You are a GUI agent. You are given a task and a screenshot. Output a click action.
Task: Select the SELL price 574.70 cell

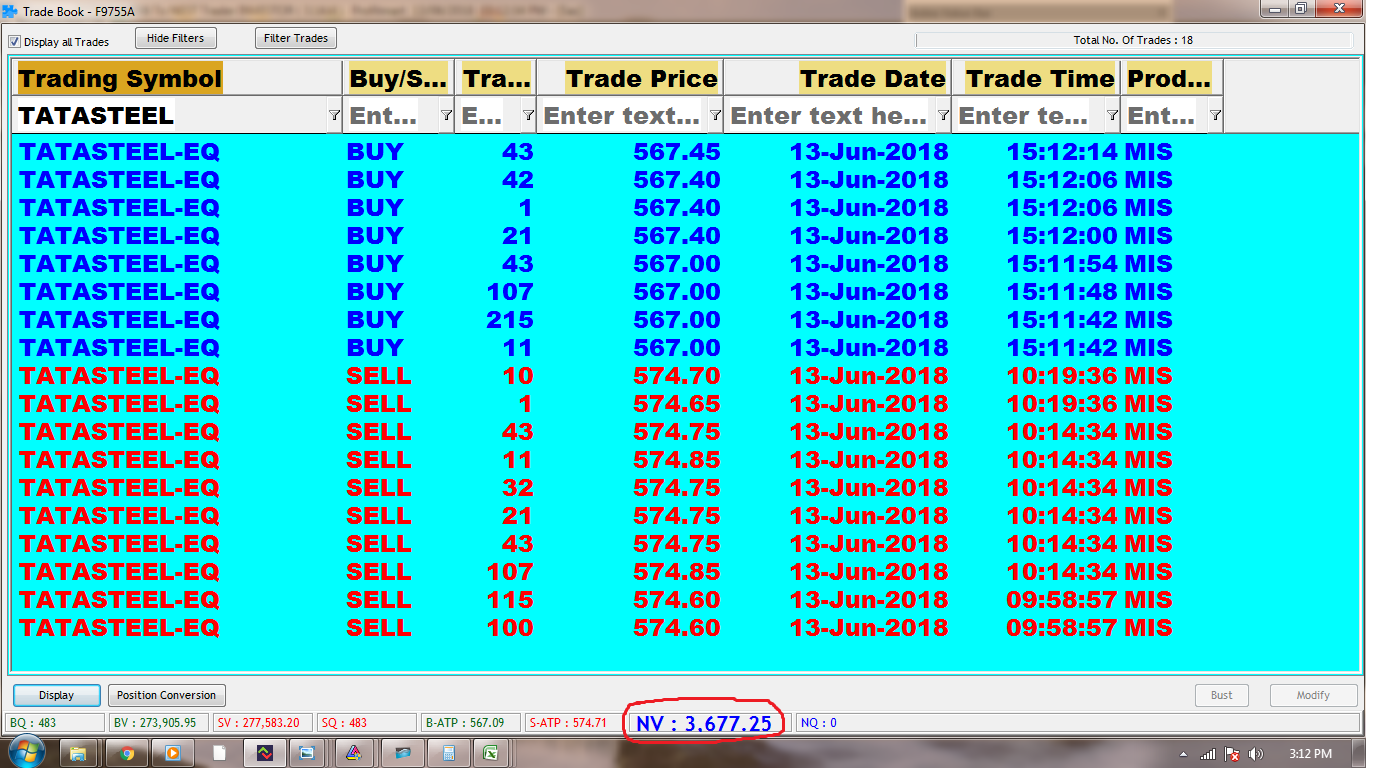(677, 376)
